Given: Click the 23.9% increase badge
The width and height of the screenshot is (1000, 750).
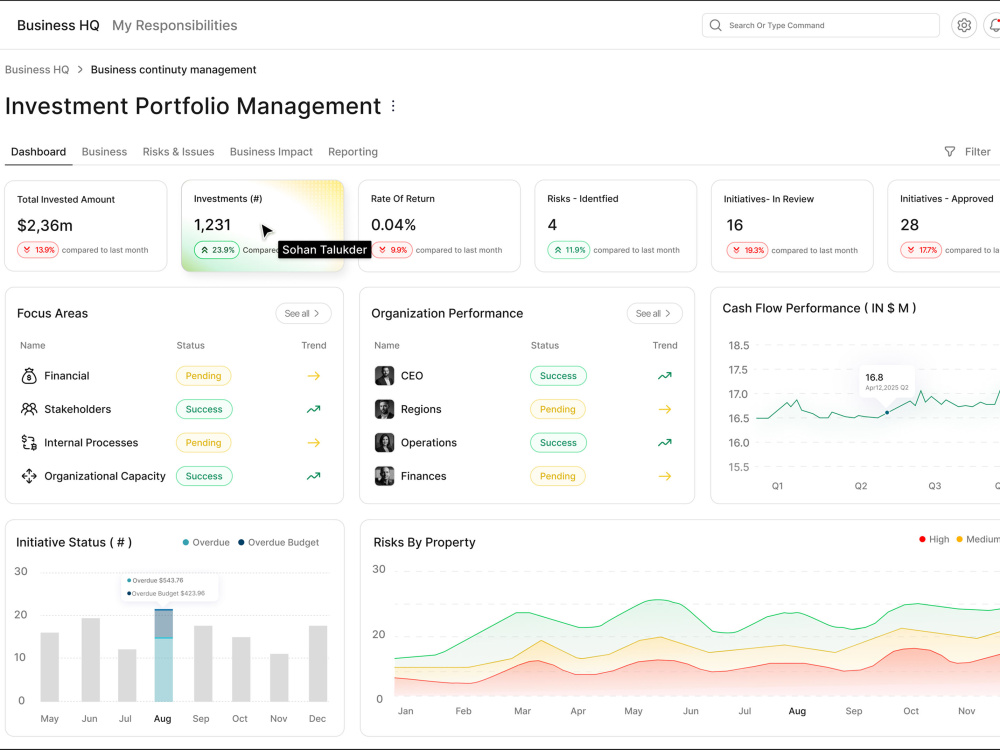Looking at the screenshot, I should coord(216,250).
